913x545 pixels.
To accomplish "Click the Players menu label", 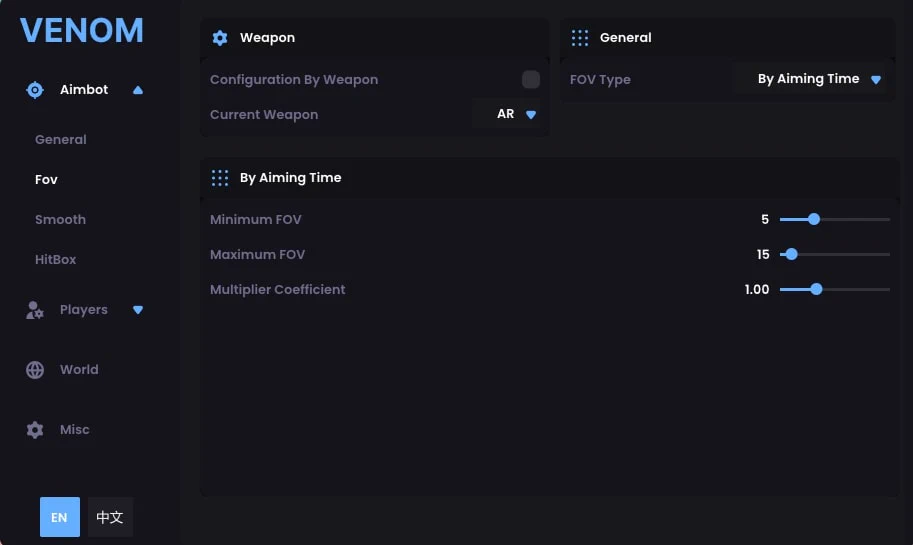I will (84, 310).
